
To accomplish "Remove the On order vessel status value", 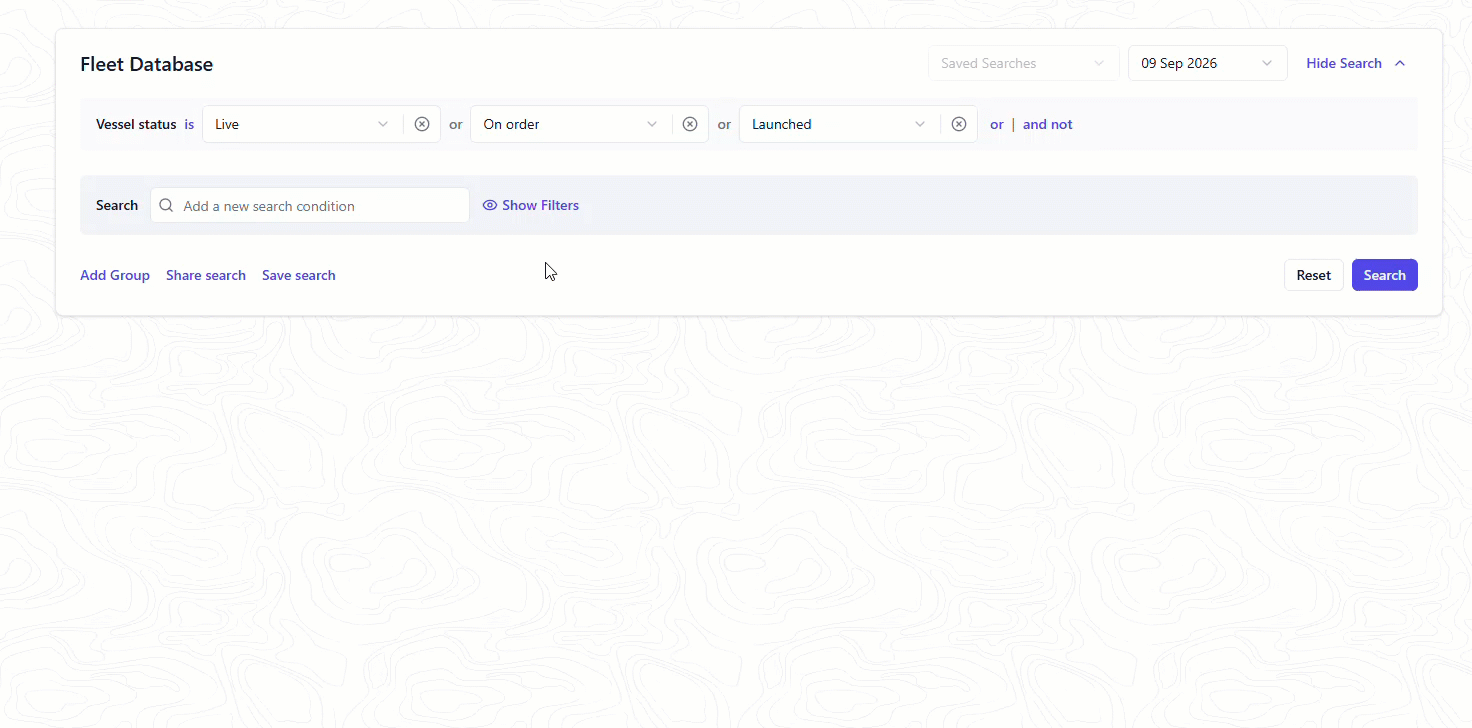I will coord(690,124).
